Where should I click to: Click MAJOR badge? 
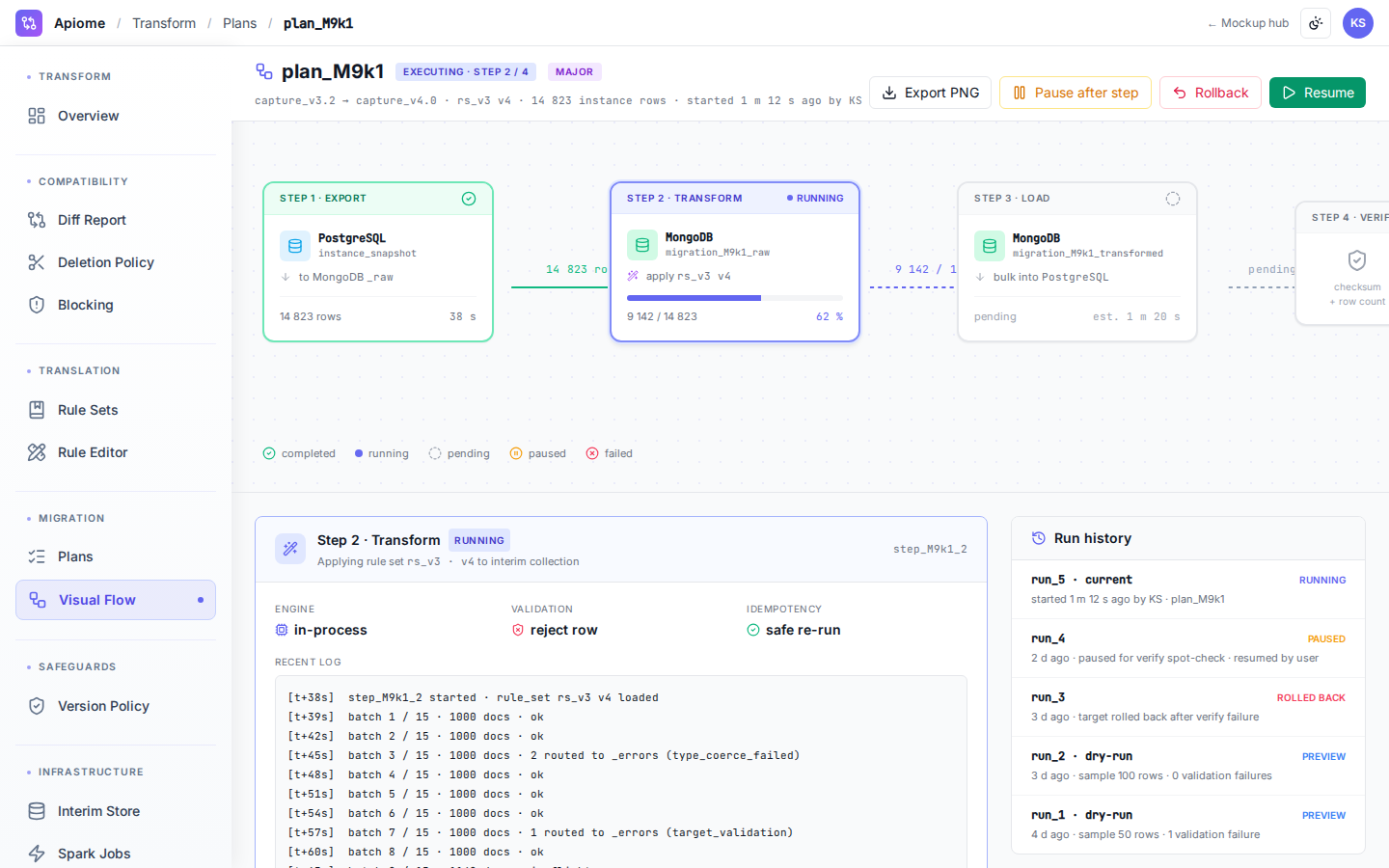click(575, 71)
